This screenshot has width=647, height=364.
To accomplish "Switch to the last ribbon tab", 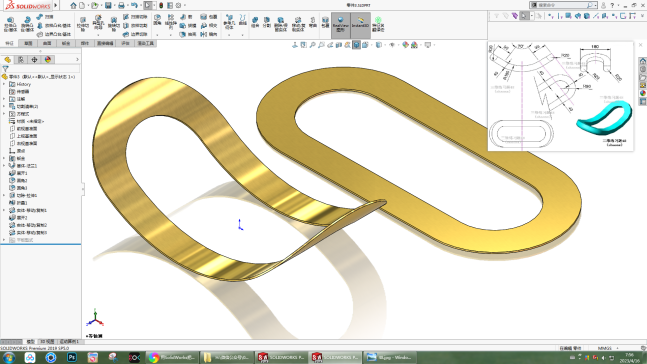I will tap(145, 43).
